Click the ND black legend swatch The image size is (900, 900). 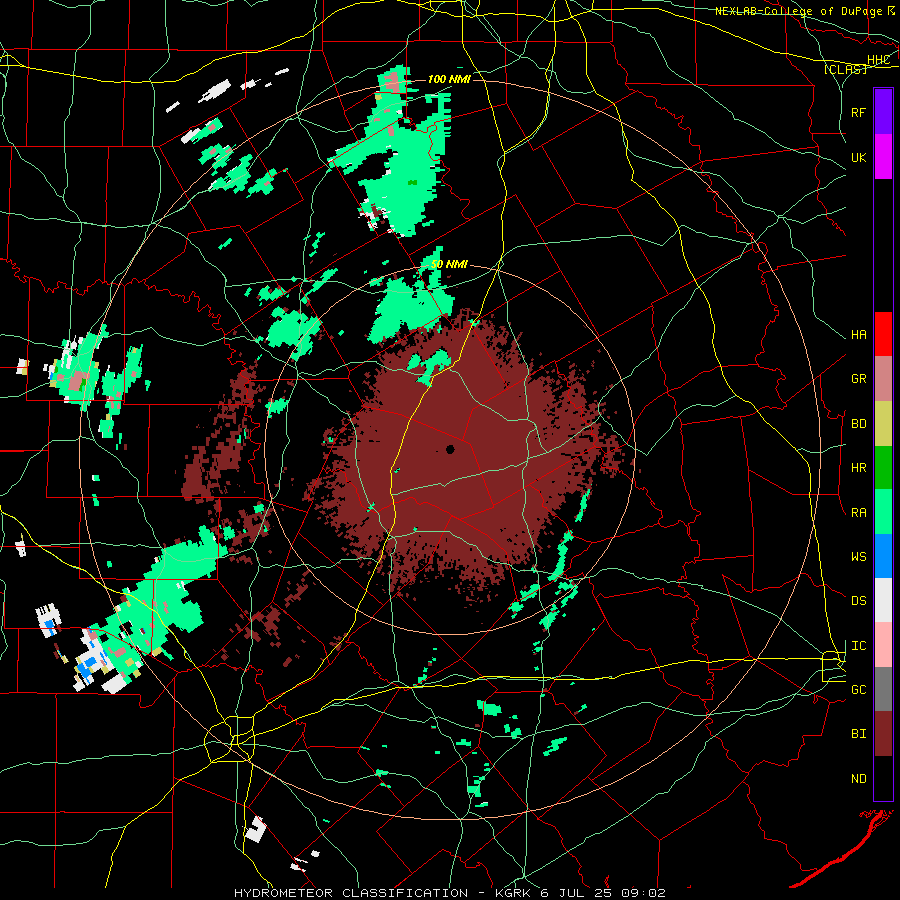883,778
